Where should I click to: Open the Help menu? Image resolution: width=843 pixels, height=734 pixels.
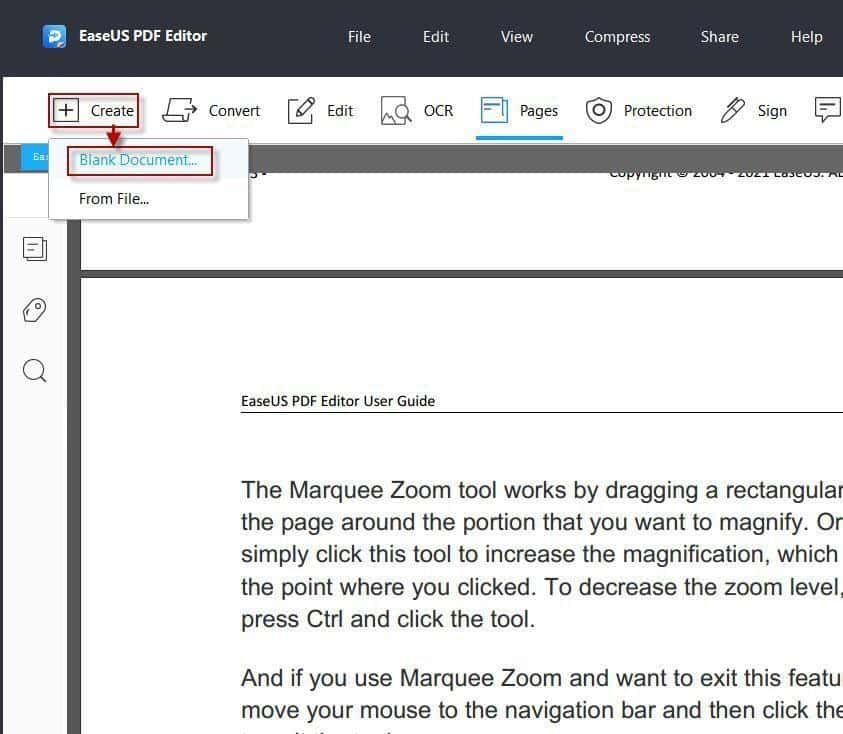click(806, 37)
